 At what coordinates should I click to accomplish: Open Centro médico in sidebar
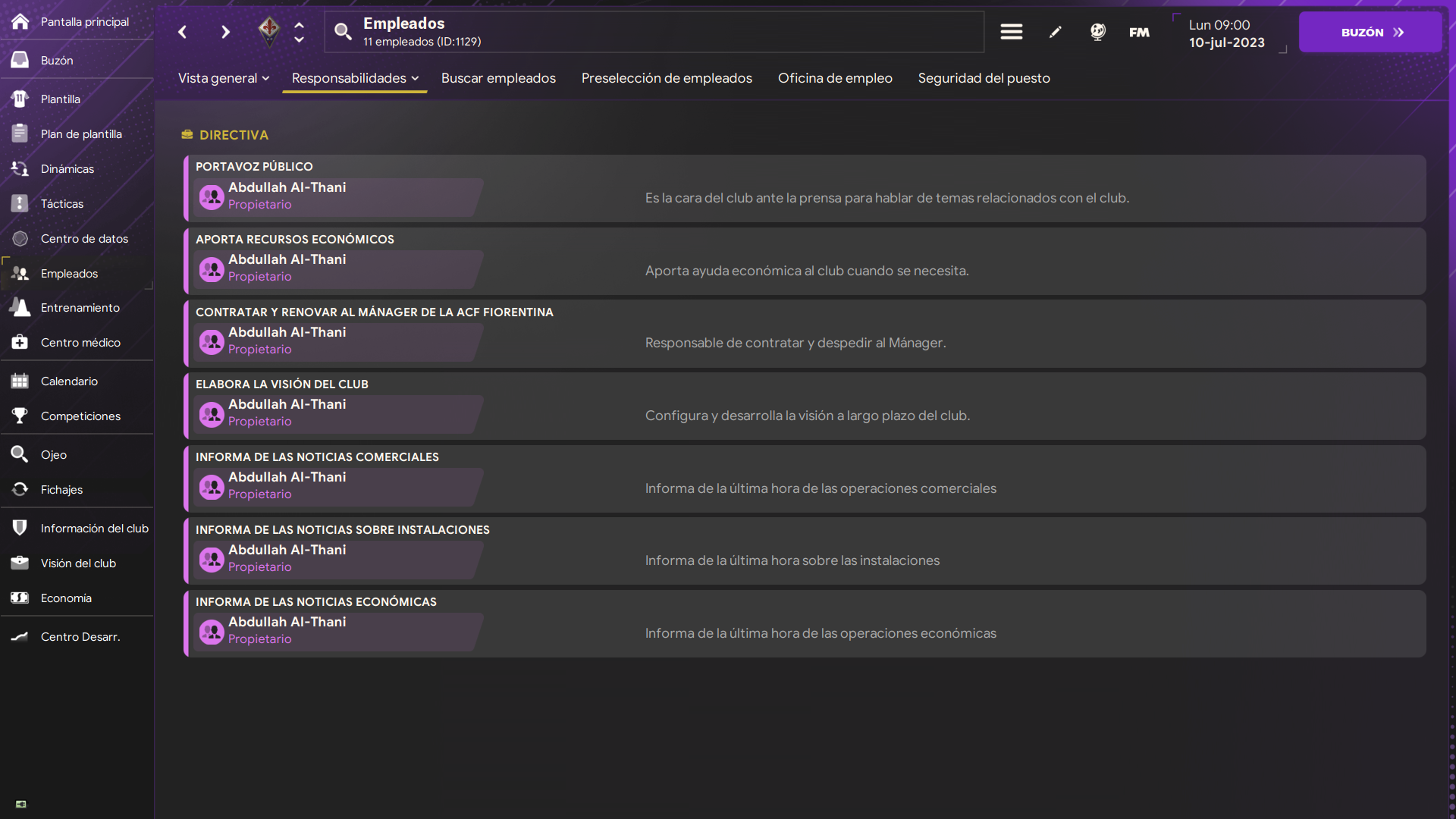pos(80,342)
